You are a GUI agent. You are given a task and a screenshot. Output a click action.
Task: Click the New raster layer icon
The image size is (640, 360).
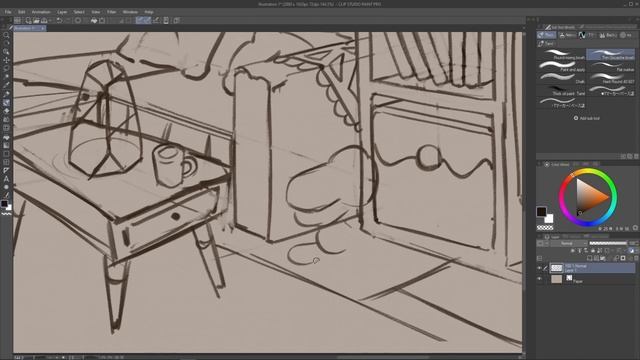(x=589, y=258)
